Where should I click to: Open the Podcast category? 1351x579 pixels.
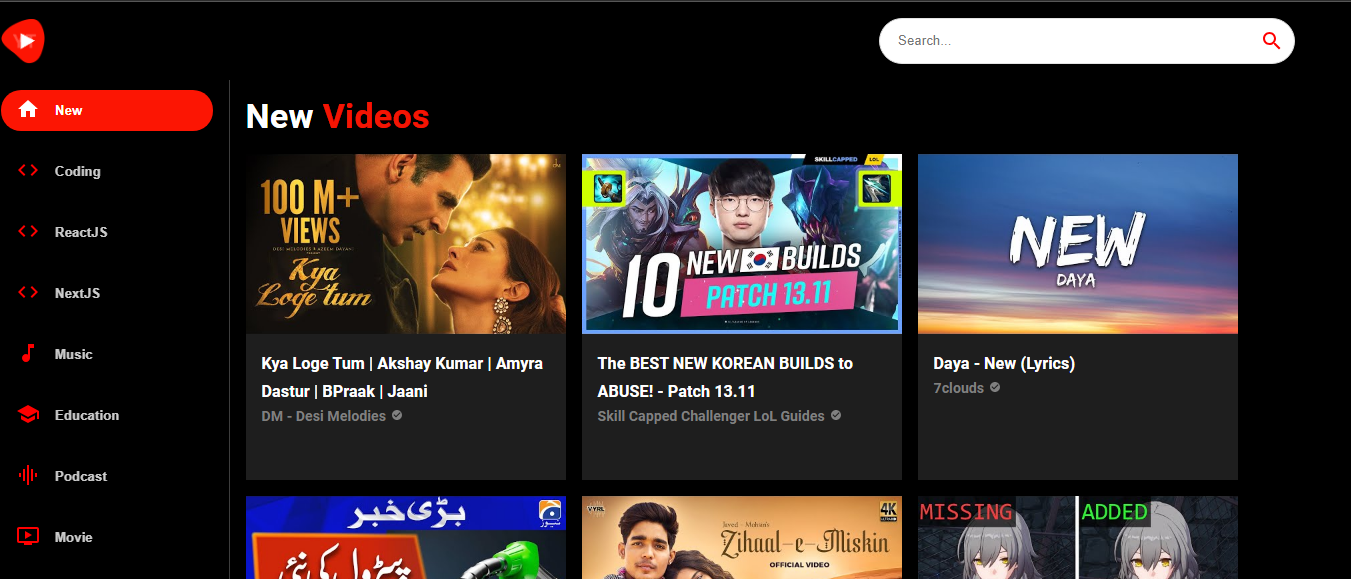(107, 476)
